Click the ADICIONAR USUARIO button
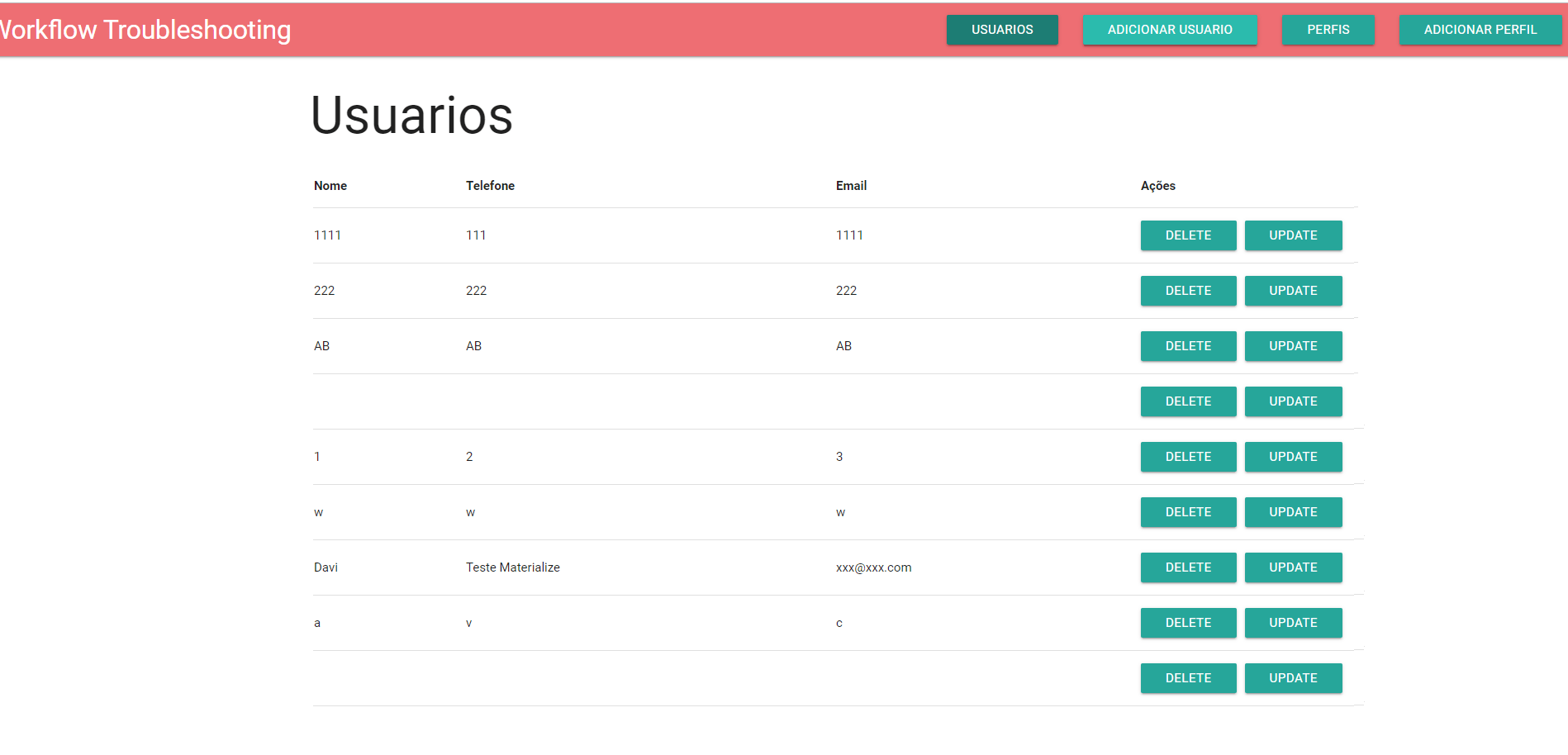The height and width of the screenshot is (755, 1568). [x=1170, y=29]
